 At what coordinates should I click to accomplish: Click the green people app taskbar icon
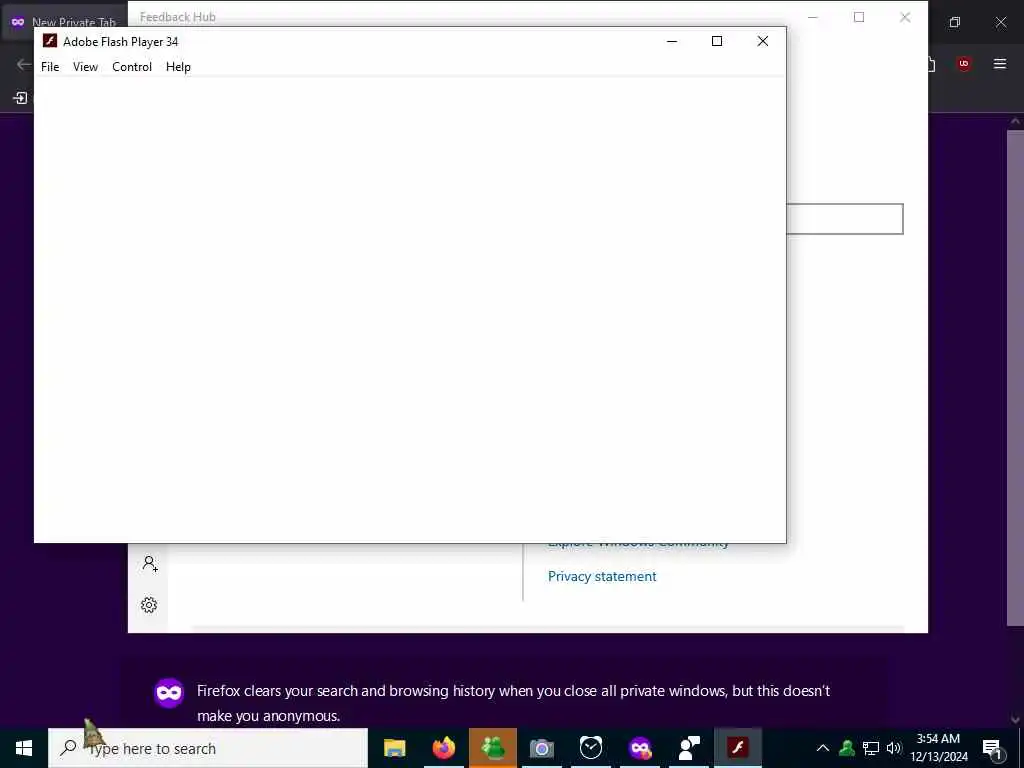(x=492, y=748)
